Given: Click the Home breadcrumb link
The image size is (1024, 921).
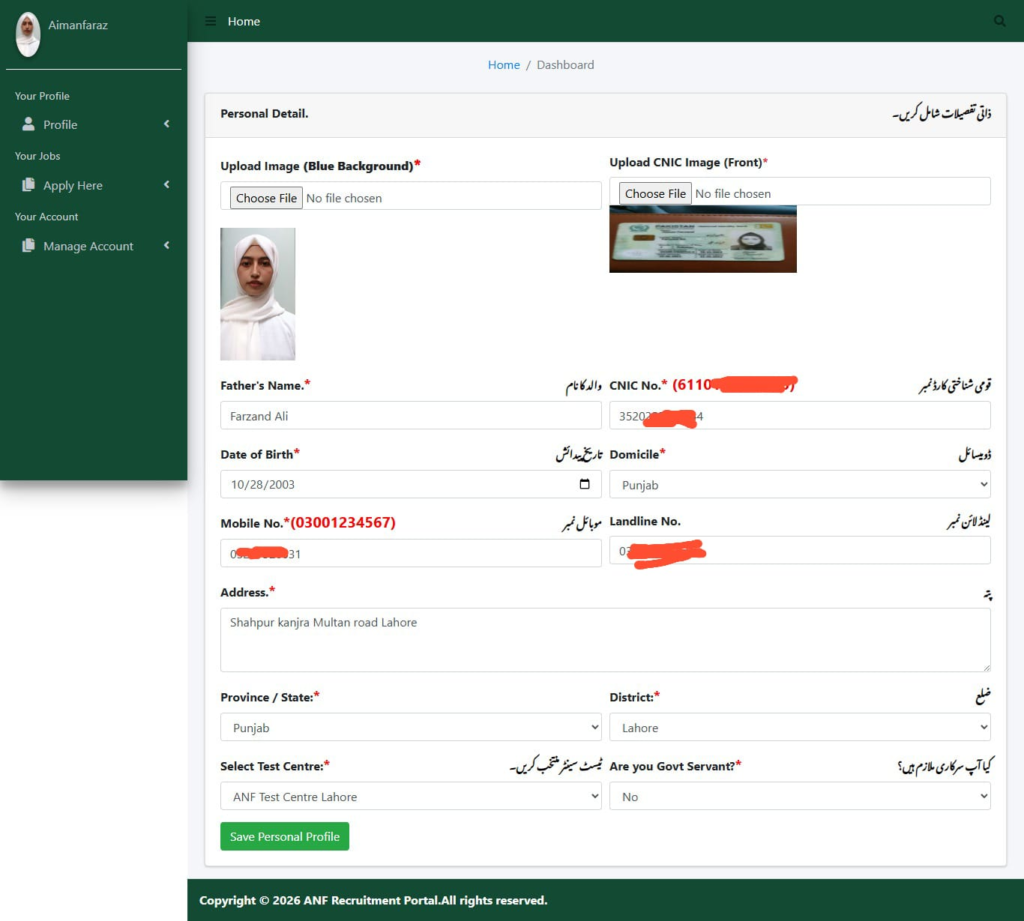Looking at the screenshot, I should tap(503, 65).
